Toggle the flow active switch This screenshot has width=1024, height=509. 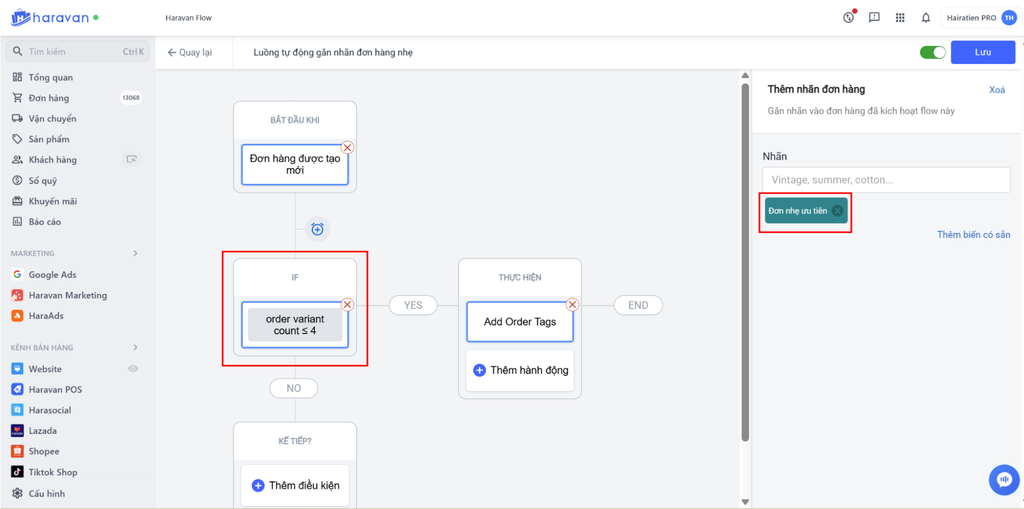(x=932, y=52)
